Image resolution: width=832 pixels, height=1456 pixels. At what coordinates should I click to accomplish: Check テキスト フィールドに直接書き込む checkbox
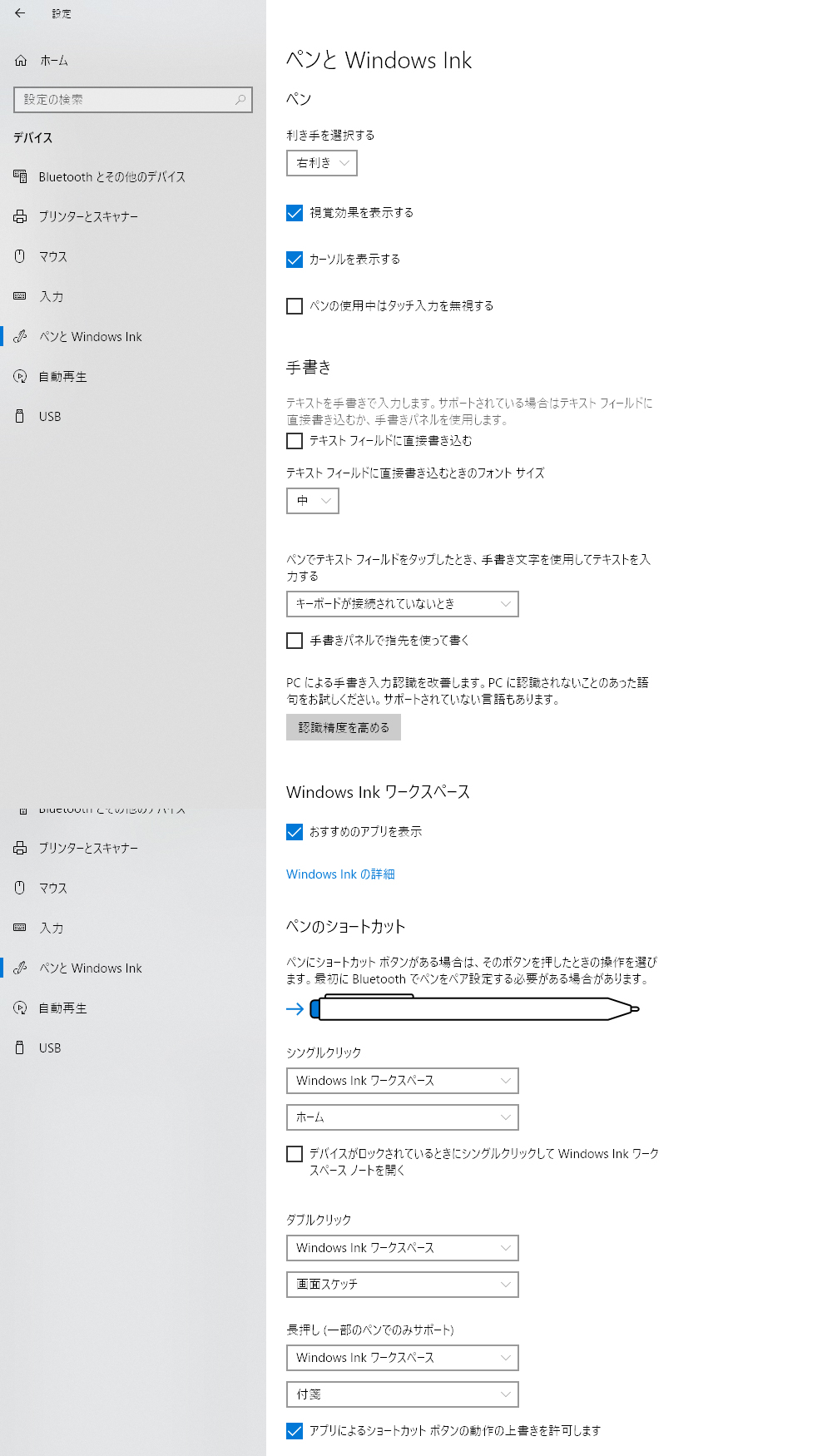(x=295, y=441)
